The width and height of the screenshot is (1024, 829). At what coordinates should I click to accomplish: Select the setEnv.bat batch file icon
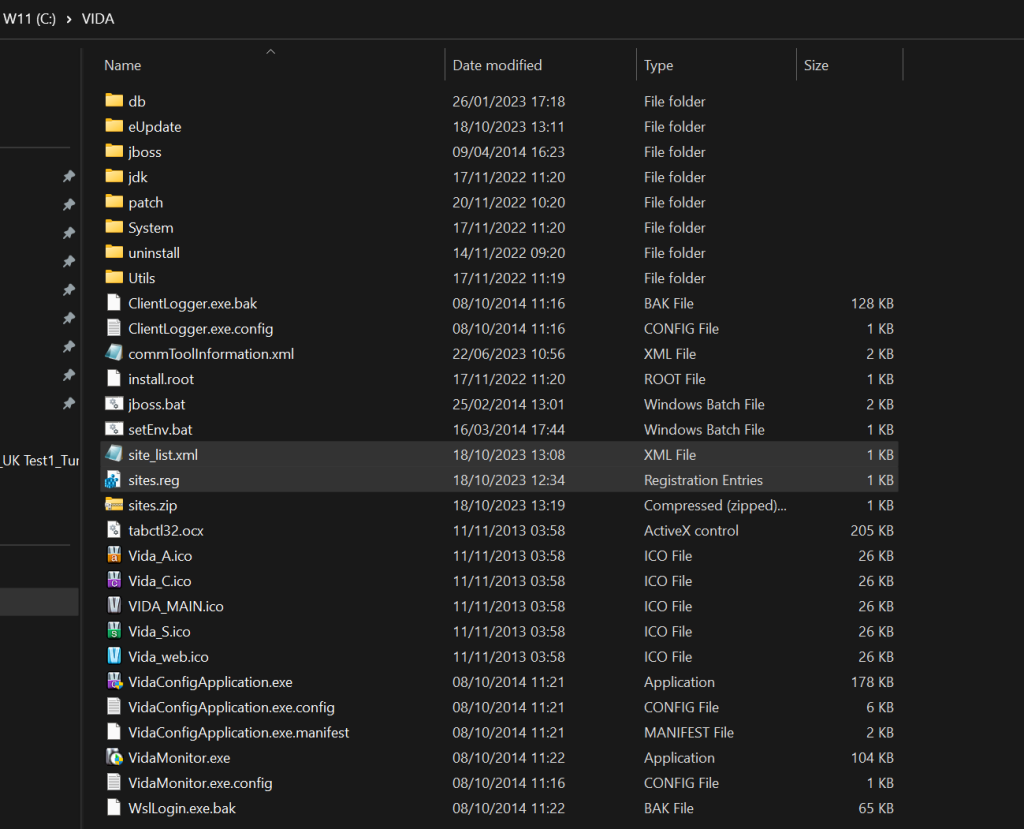coord(114,429)
